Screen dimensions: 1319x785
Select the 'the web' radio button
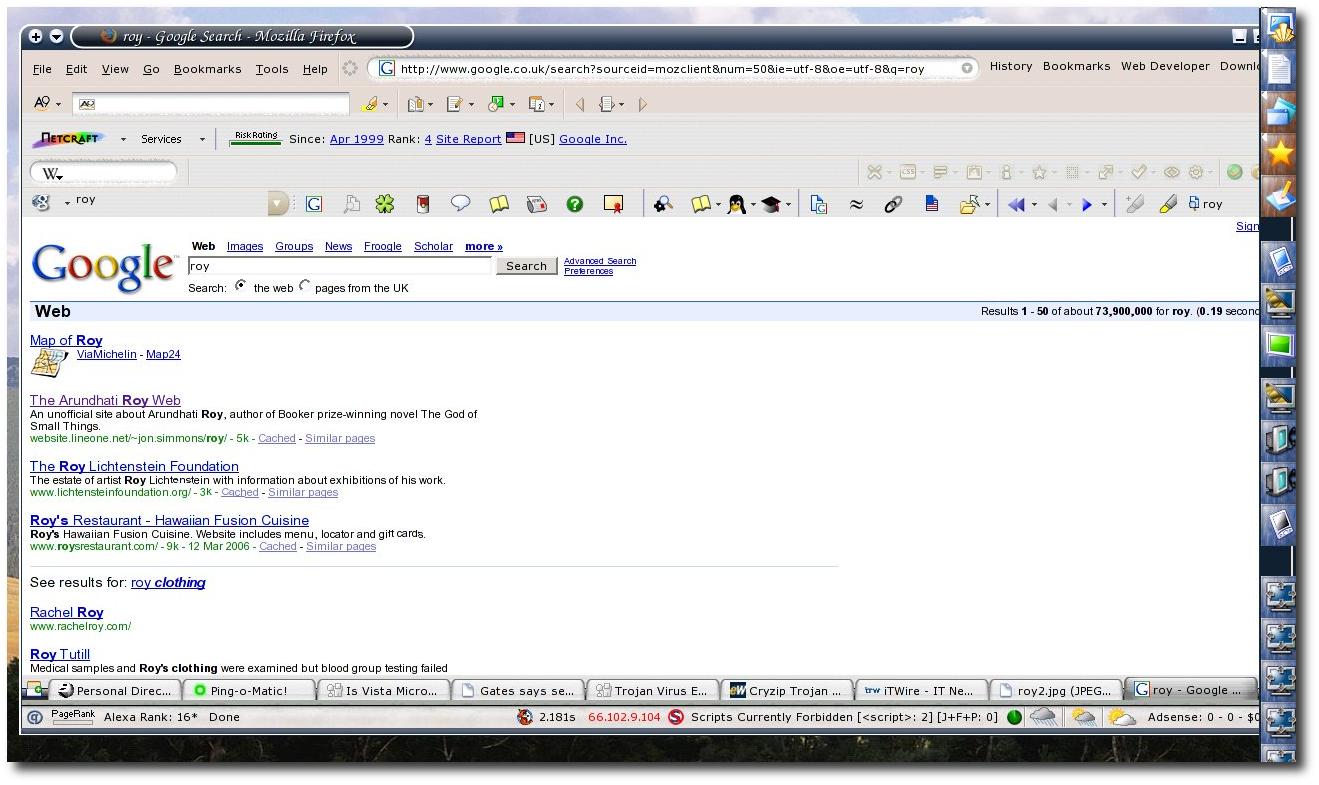tap(241, 286)
